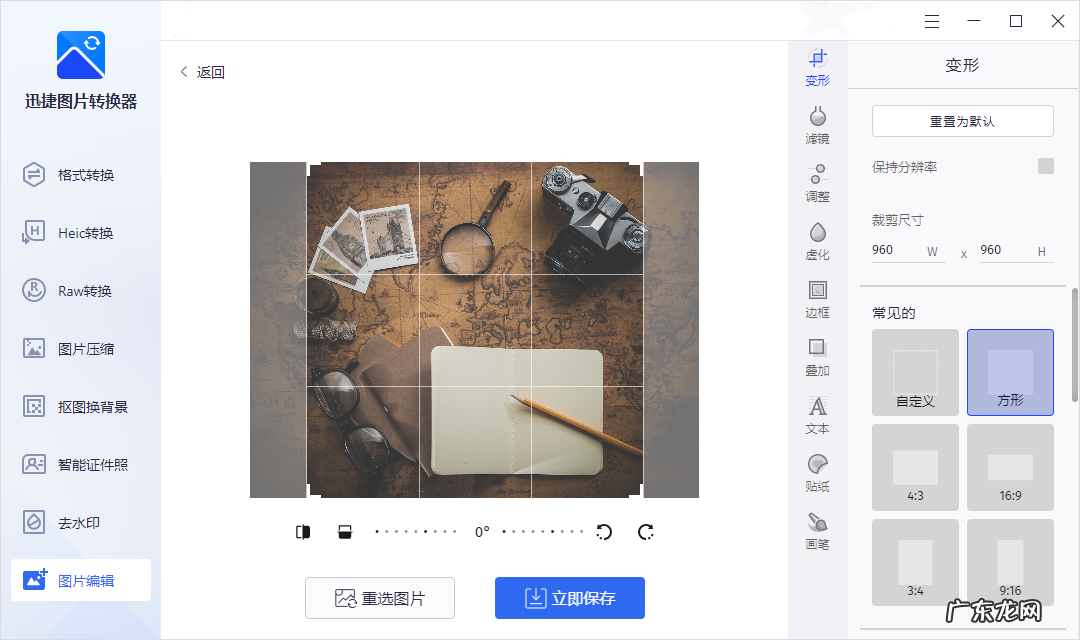Select the 虚化 blur tool

[817, 240]
